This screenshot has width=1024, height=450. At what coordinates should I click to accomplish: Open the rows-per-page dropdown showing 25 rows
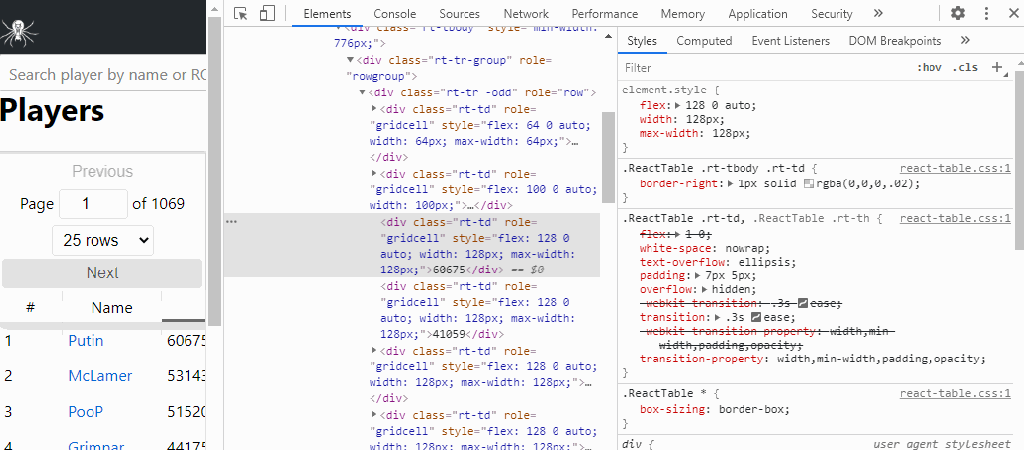coord(102,240)
